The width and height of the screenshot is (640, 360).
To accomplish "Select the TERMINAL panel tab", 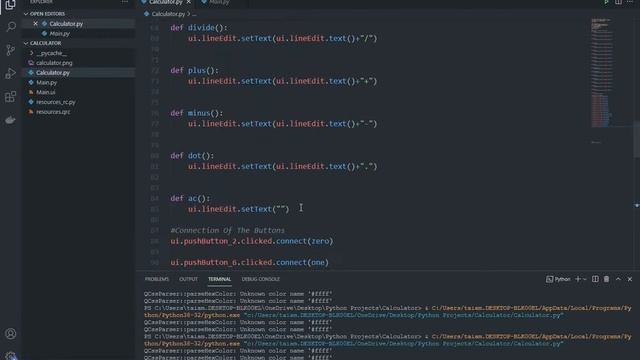I will tap(220, 279).
